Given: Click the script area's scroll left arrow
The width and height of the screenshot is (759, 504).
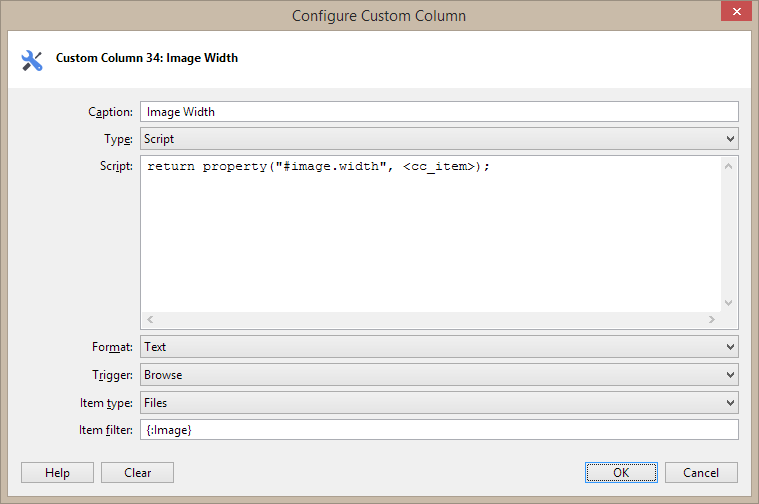Looking at the screenshot, I should (x=150, y=320).
